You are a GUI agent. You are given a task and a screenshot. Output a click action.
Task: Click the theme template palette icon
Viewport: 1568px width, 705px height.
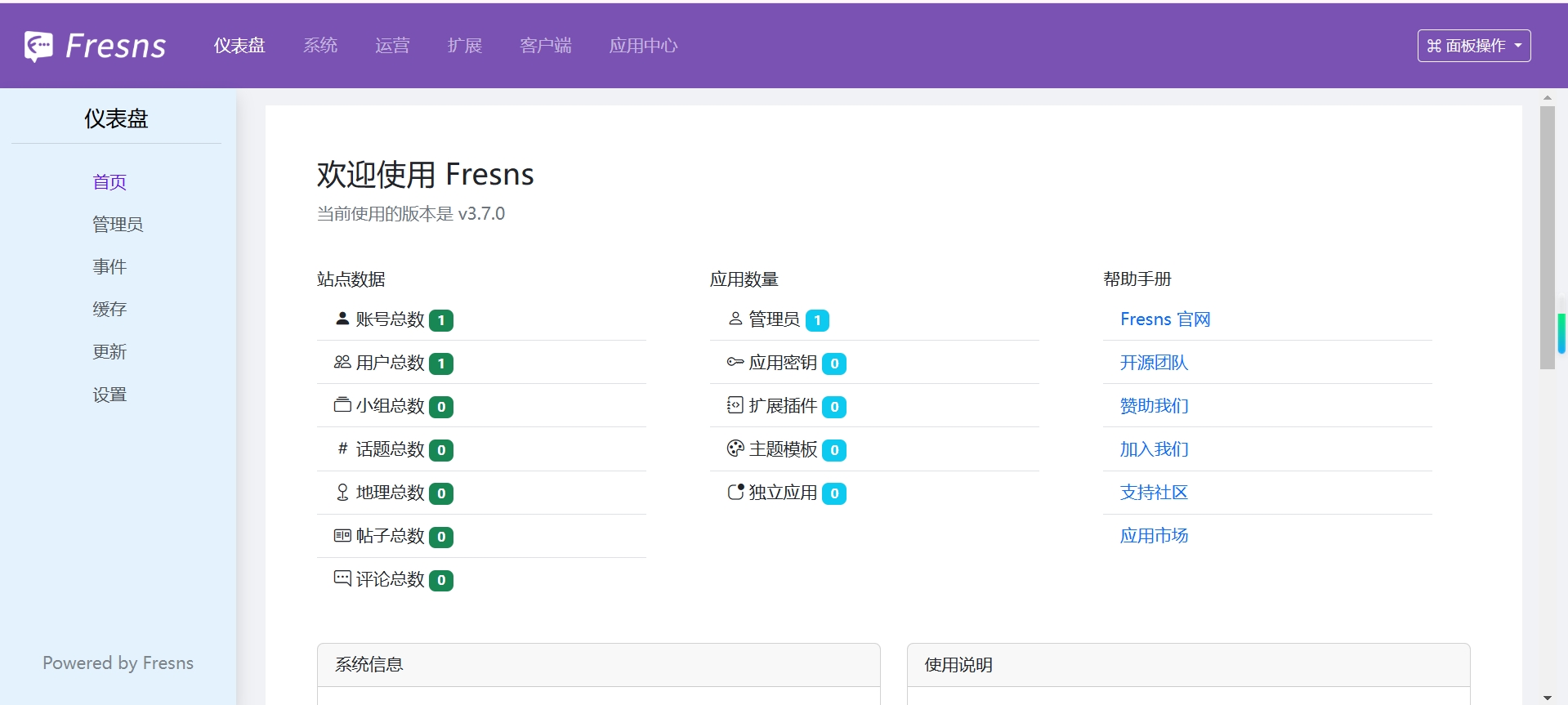pyautogui.click(x=735, y=448)
